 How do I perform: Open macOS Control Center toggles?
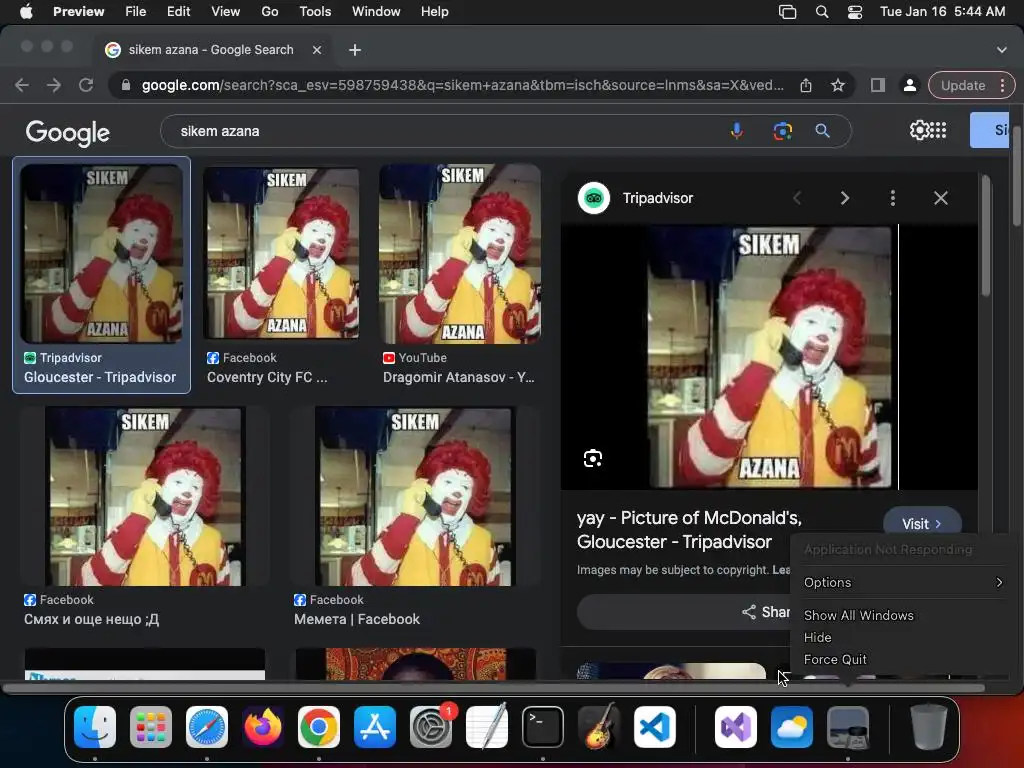pos(855,12)
